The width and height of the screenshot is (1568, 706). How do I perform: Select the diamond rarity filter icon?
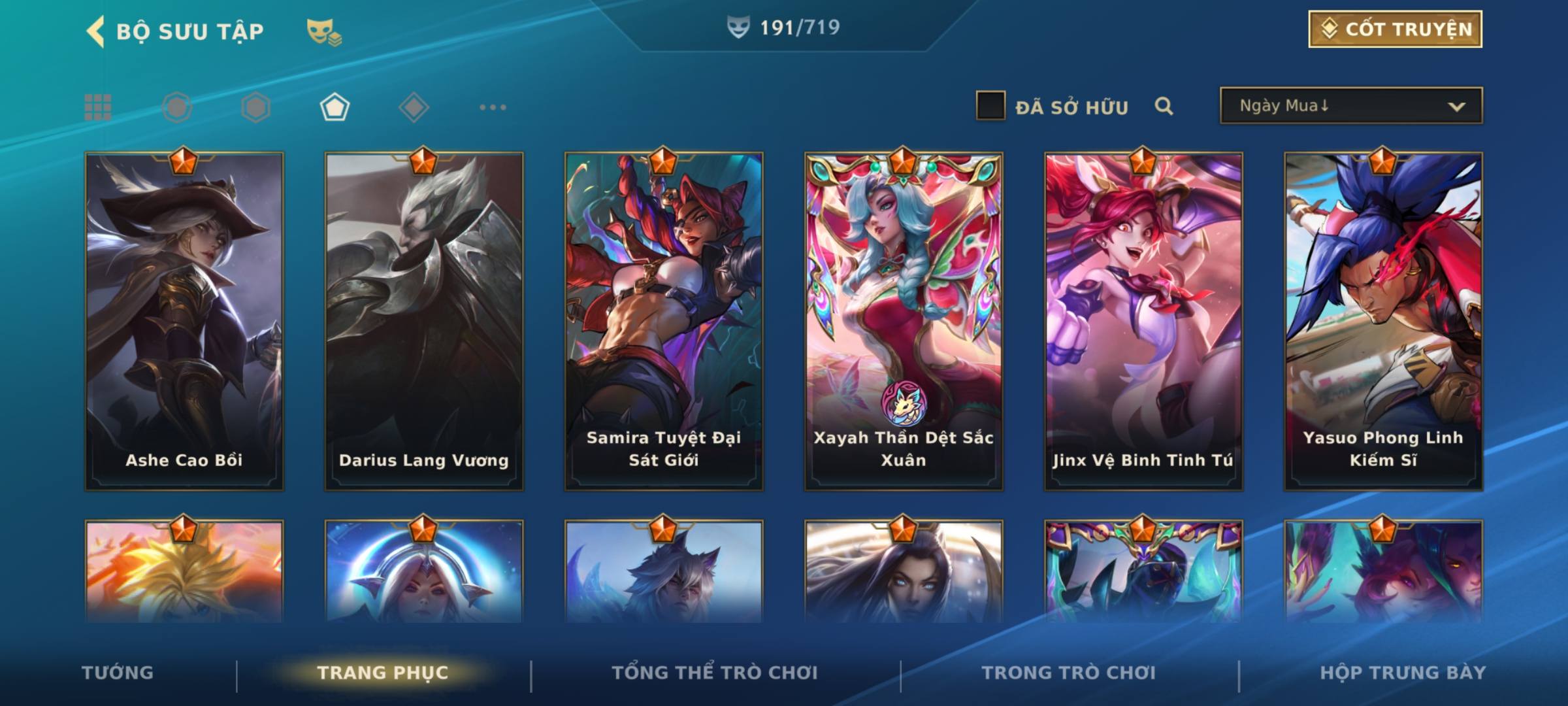click(414, 107)
